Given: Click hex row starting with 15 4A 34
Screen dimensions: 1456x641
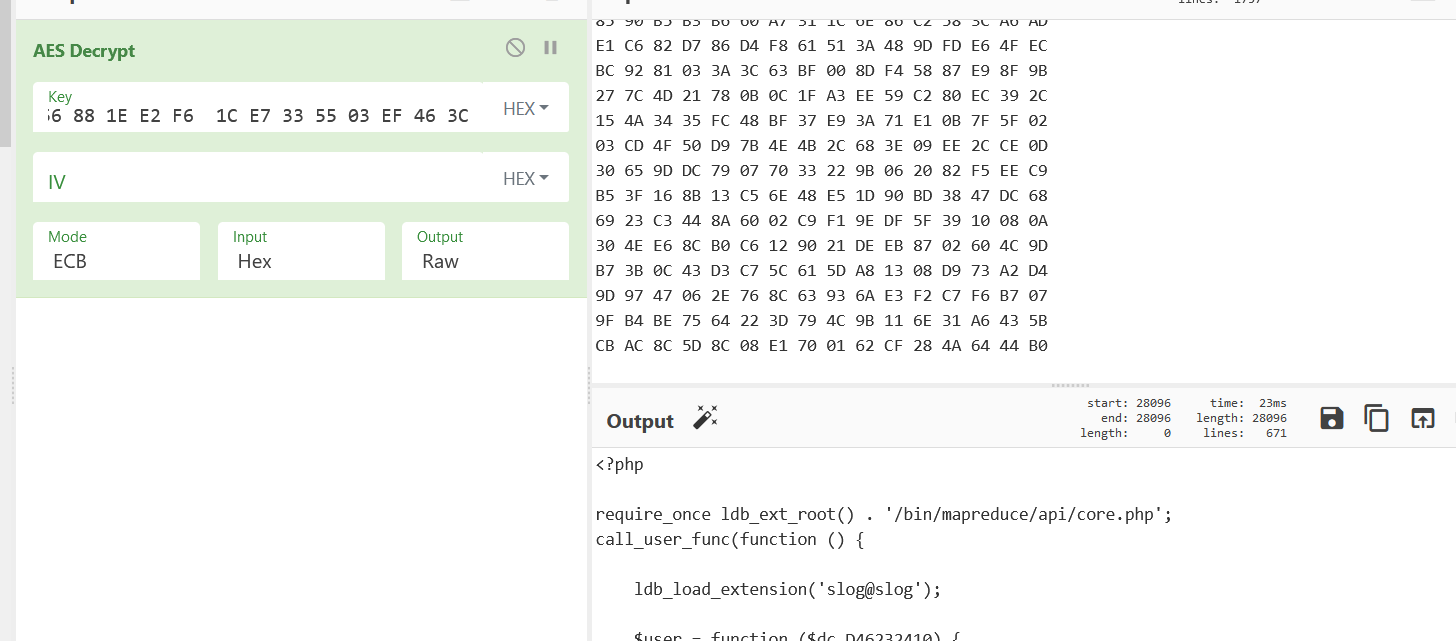Looking at the screenshot, I should (x=821, y=121).
